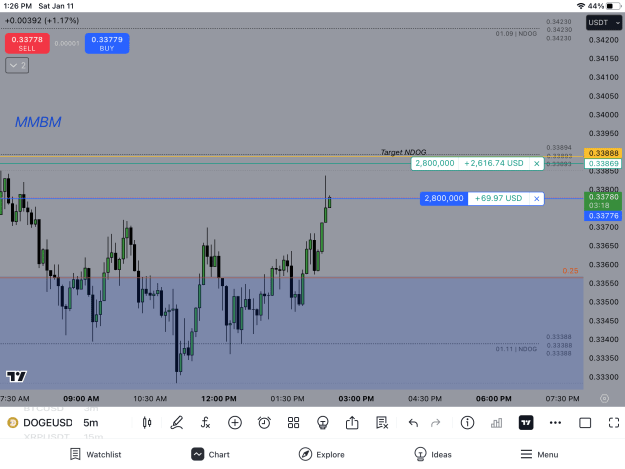The image size is (625, 469).
Task: Tap the TradingView logo button in toolbar
Action: coord(526,423)
